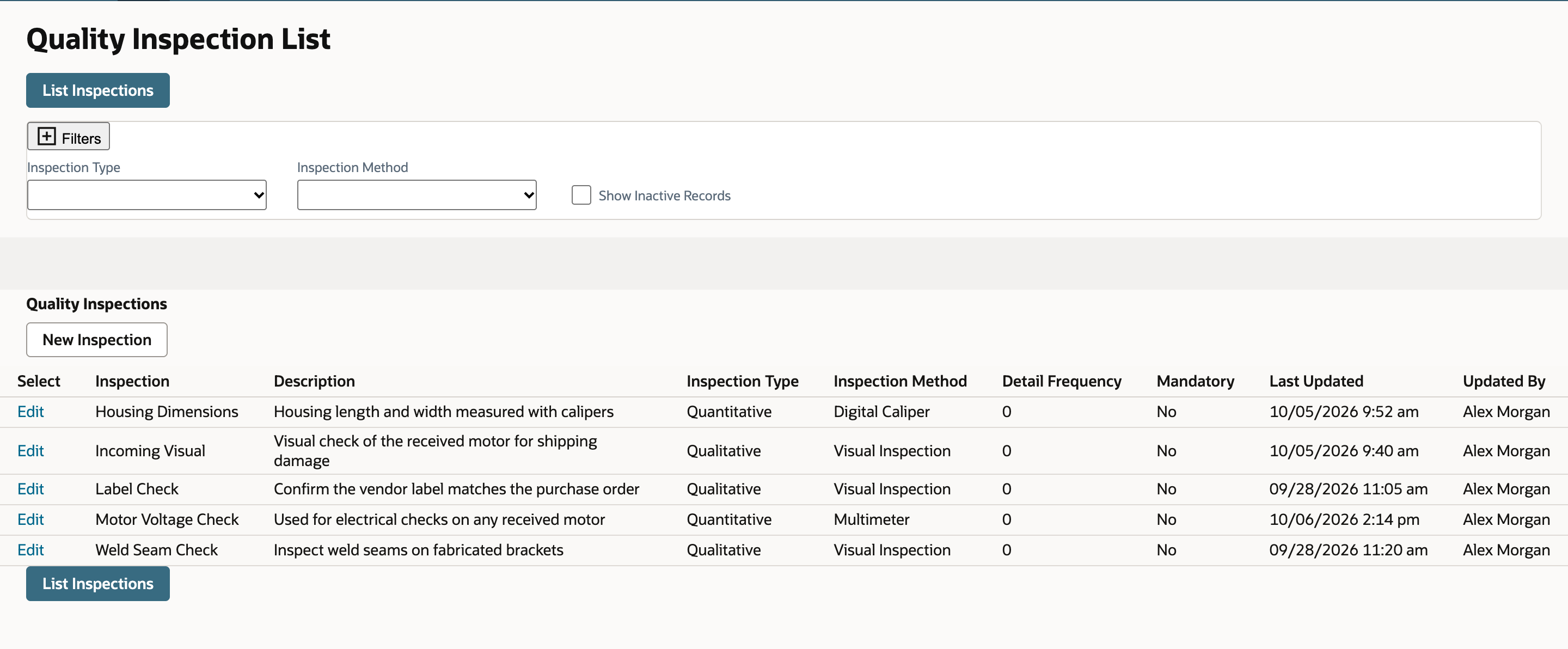
Task: Click the Inspection Method column header
Action: click(x=899, y=381)
